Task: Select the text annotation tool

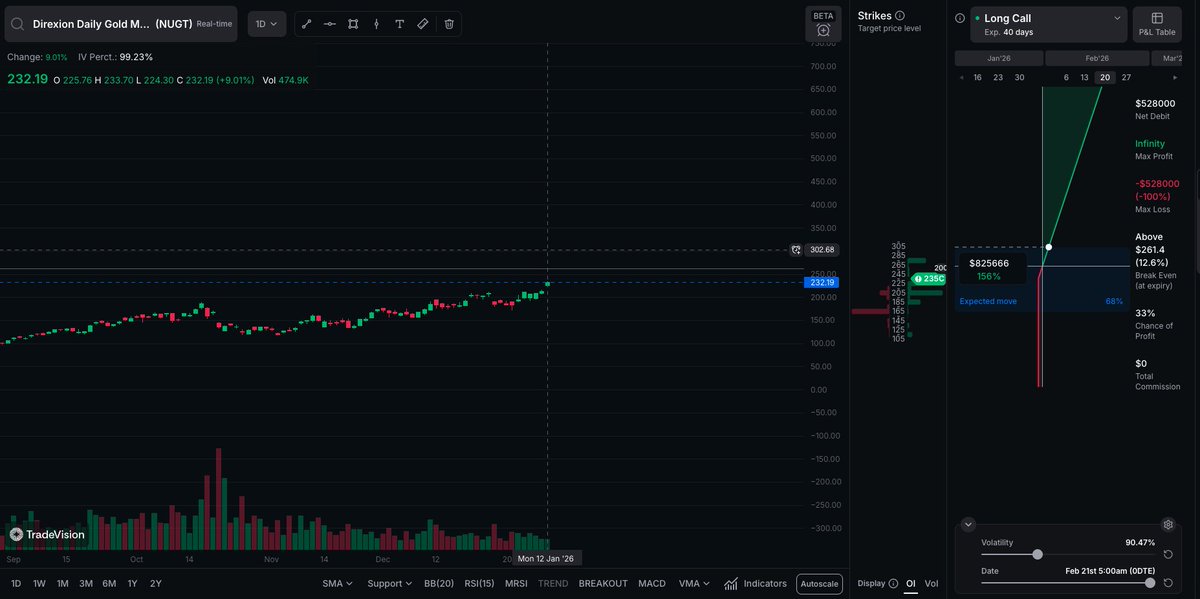Action: coord(400,23)
